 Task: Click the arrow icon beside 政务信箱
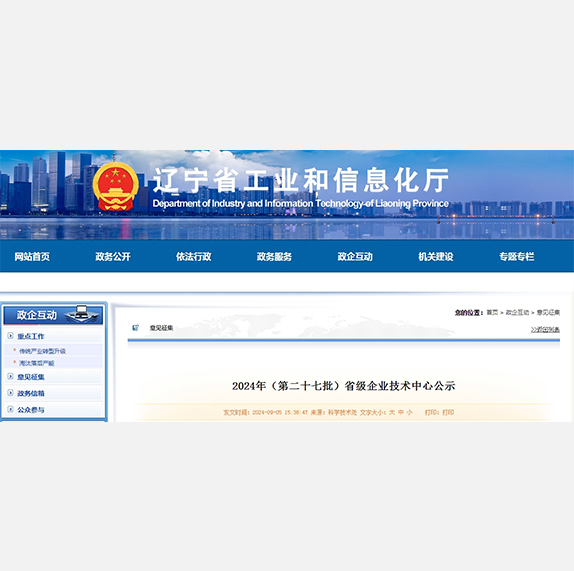(11, 392)
